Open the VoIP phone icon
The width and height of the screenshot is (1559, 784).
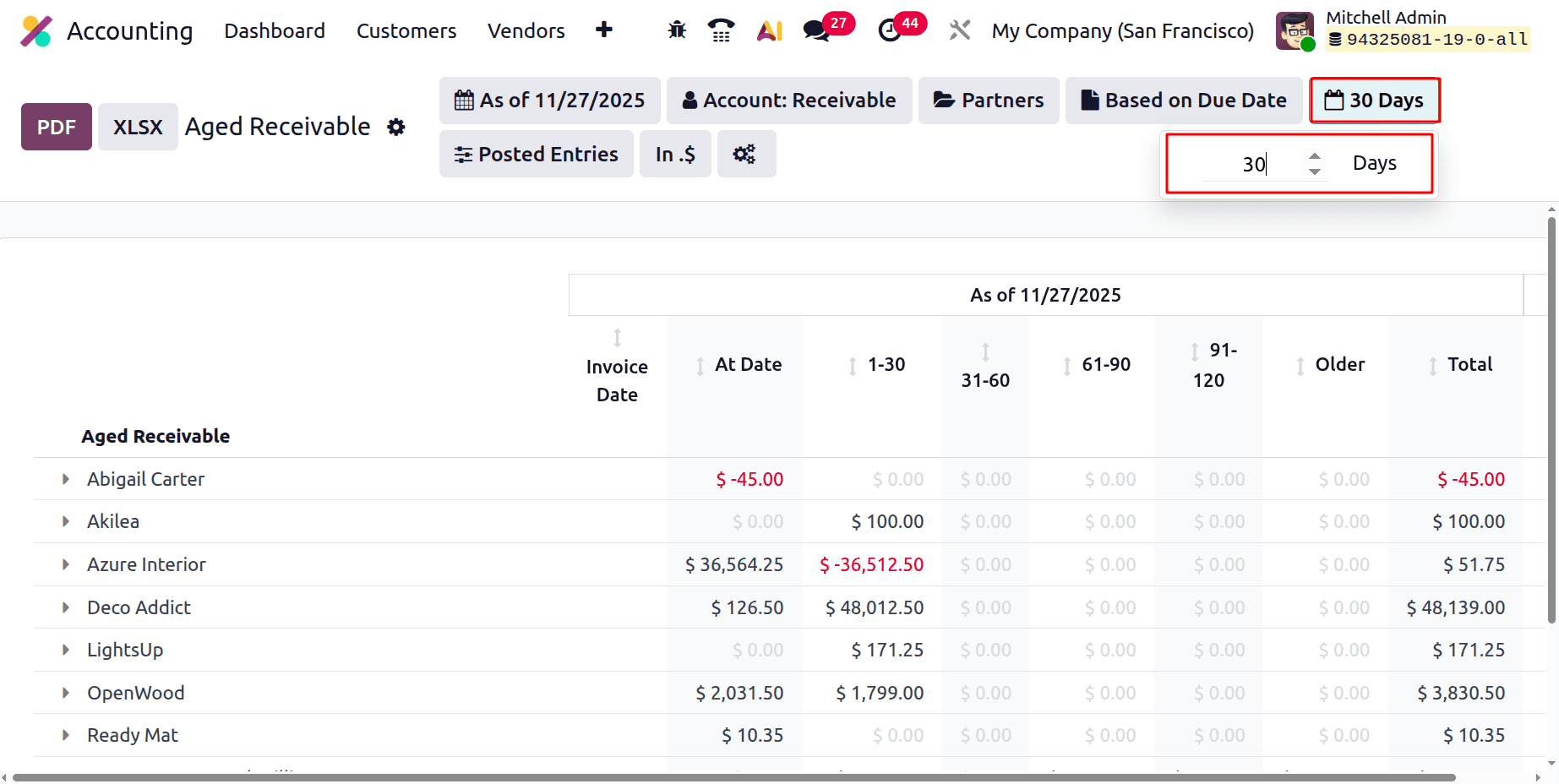click(721, 30)
